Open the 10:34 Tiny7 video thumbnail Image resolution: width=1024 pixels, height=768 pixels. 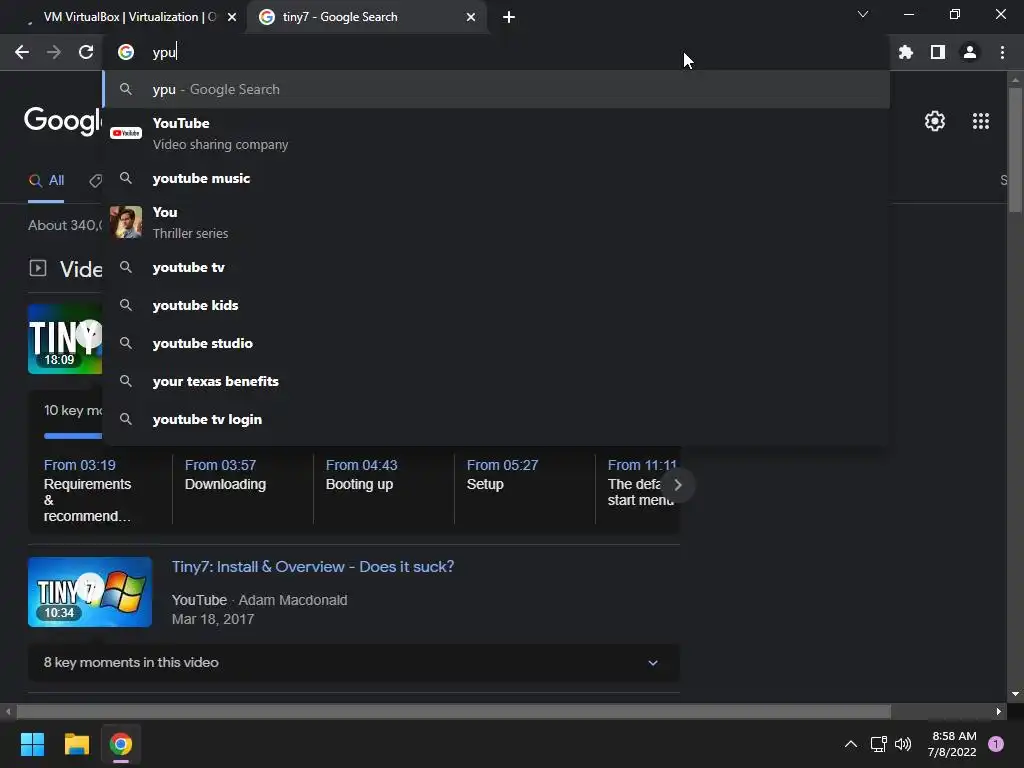point(89,592)
